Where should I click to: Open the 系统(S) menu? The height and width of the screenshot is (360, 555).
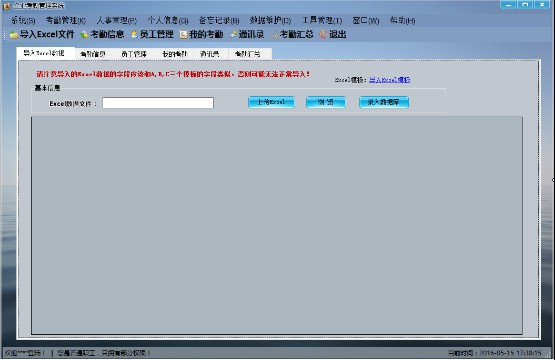[x=23, y=21]
